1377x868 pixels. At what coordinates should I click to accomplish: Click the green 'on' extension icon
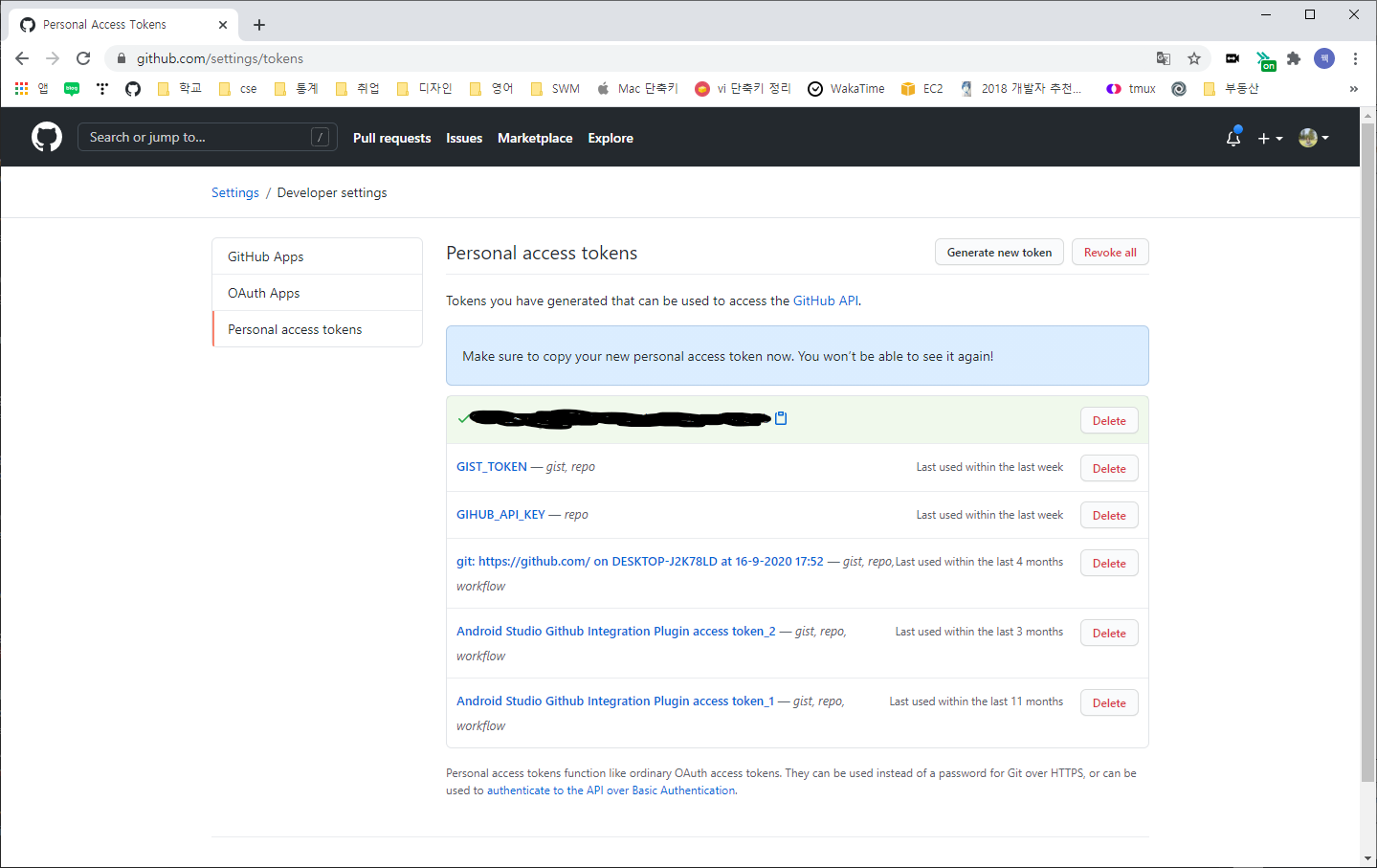tap(1265, 60)
